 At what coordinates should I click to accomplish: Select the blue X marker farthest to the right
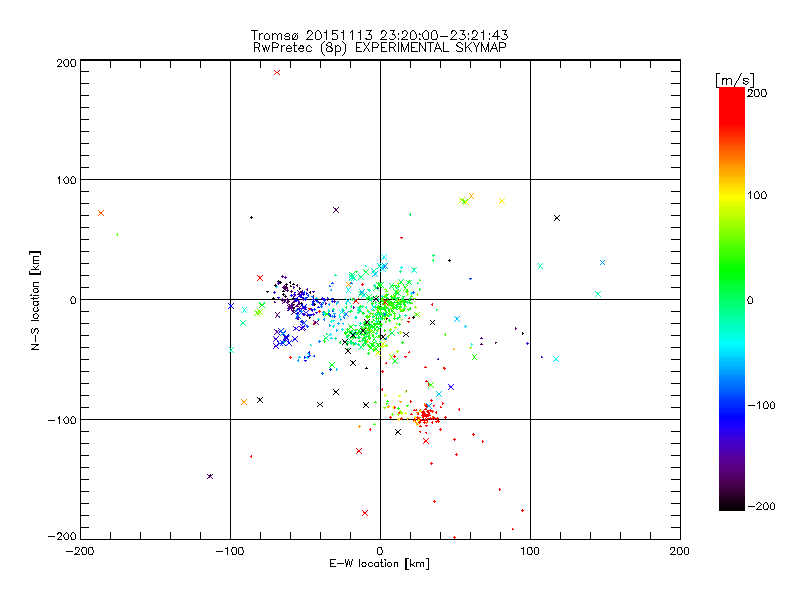(602, 262)
